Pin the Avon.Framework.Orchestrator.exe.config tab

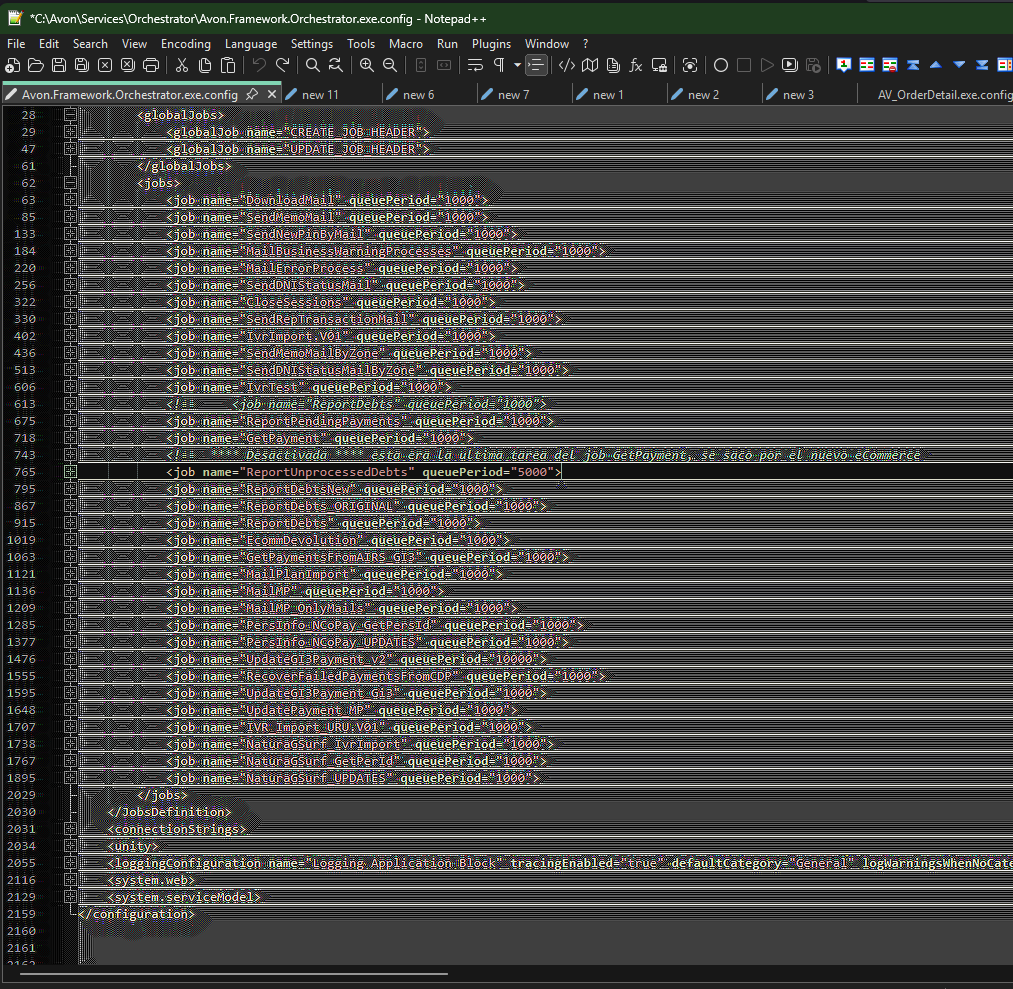pos(252,94)
